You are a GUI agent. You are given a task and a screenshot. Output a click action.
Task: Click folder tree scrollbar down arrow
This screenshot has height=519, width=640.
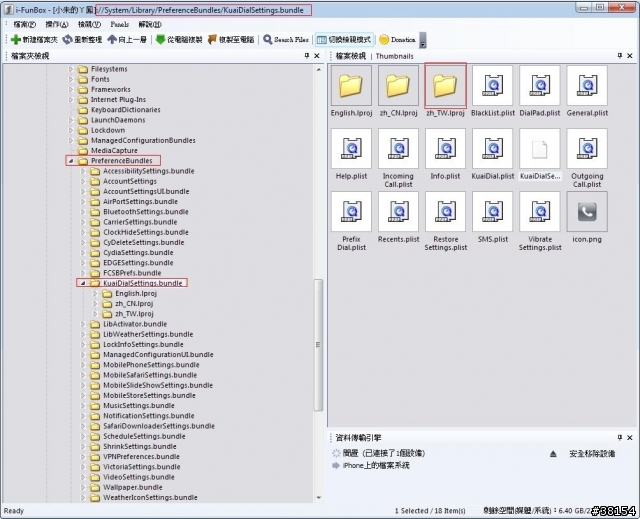(x=318, y=498)
